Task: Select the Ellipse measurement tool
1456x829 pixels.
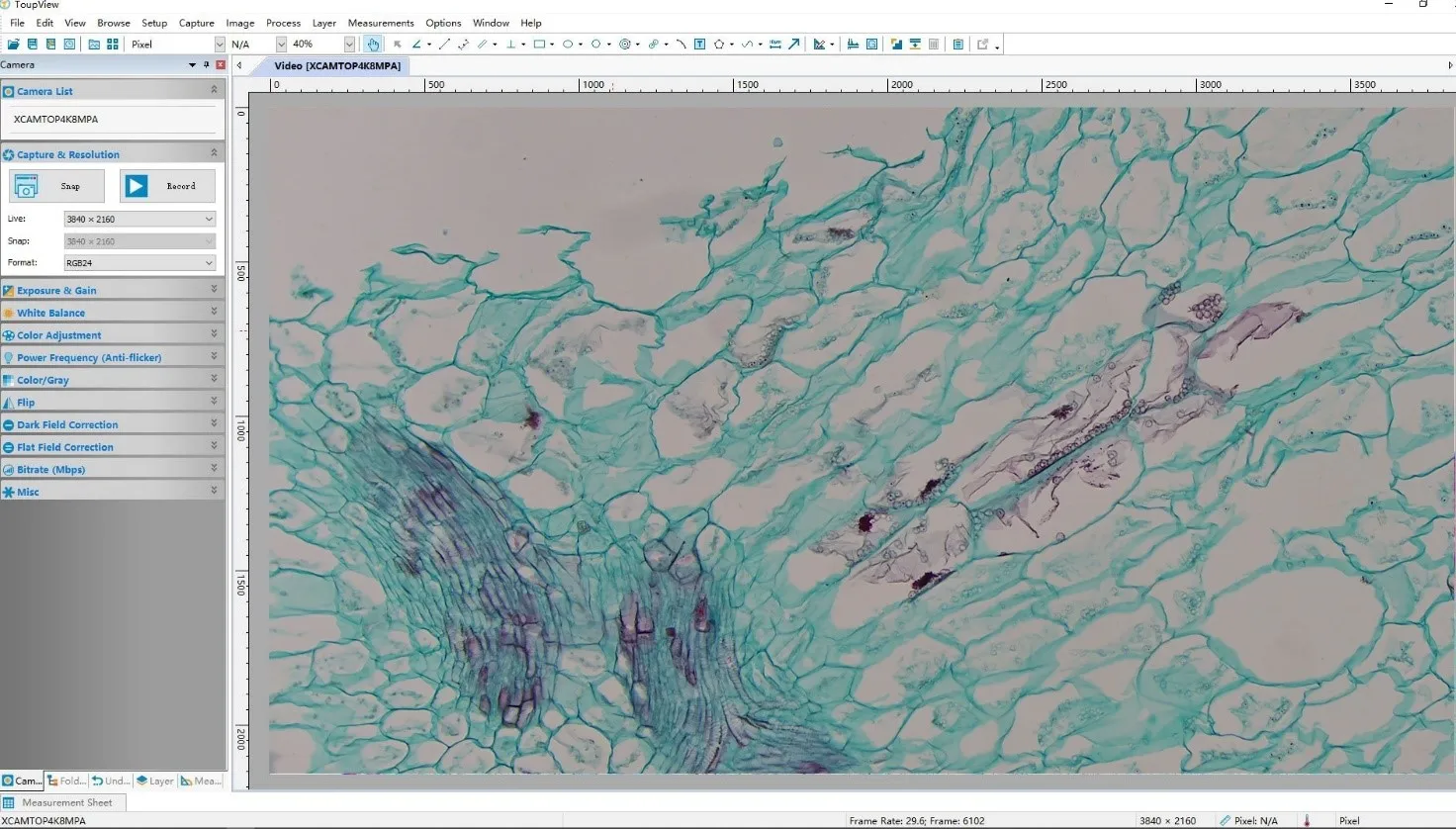Action: [568, 45]
